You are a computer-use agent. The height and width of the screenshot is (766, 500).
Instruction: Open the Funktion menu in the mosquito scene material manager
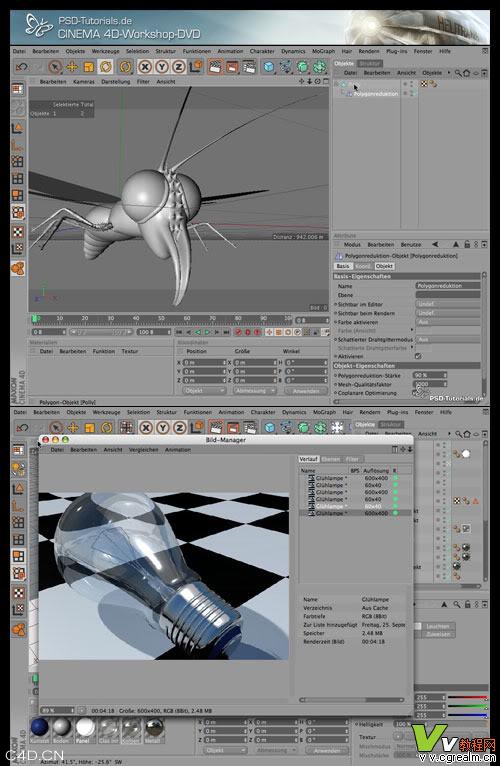[x=104, y=351]
